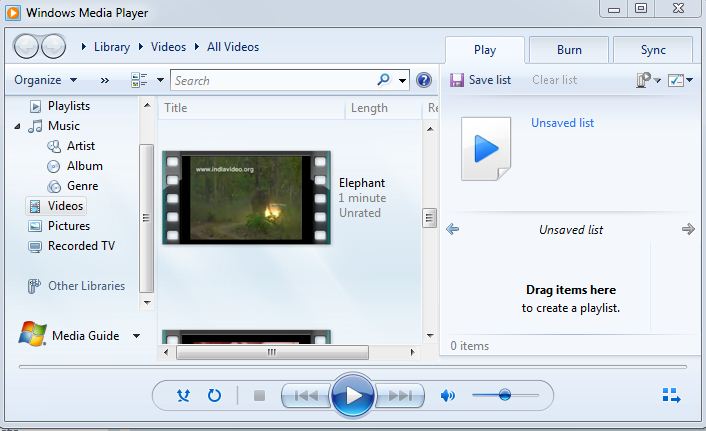This screenshot has height=431, width=706.
Task: Click the Elephant video title text
Action: tap(362, 183)
